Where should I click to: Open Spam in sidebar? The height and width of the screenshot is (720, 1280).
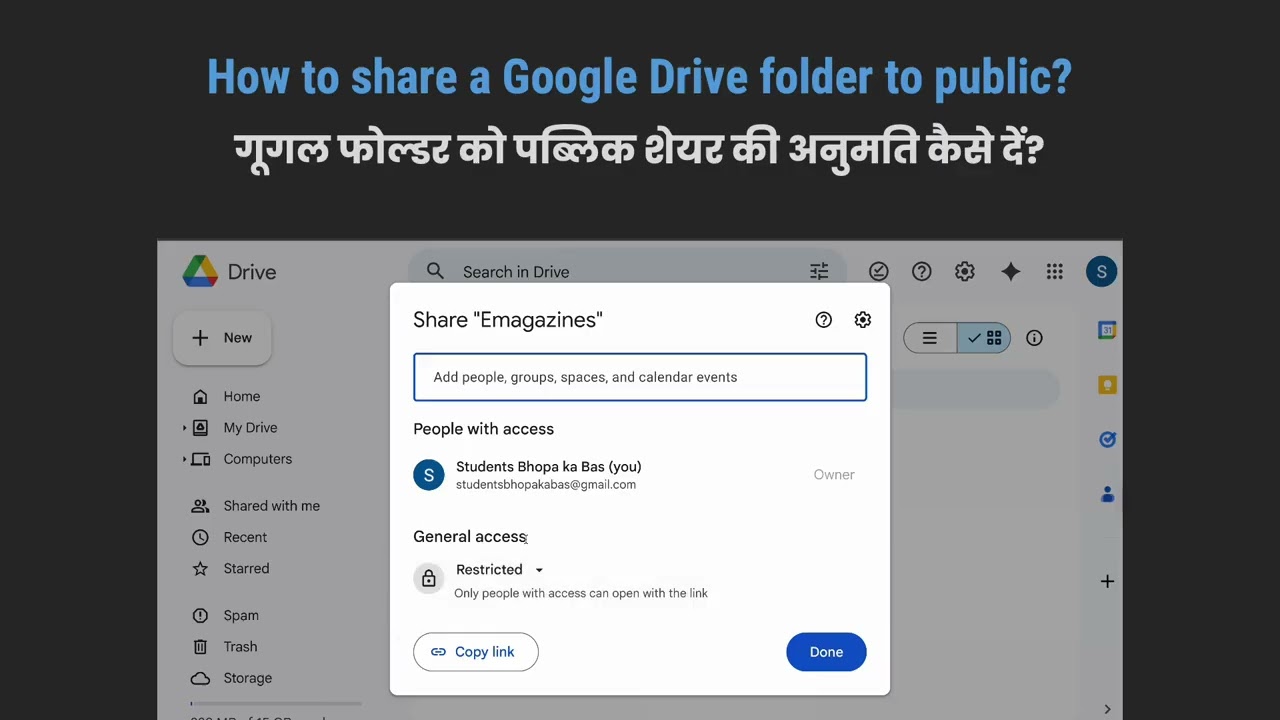241,615
